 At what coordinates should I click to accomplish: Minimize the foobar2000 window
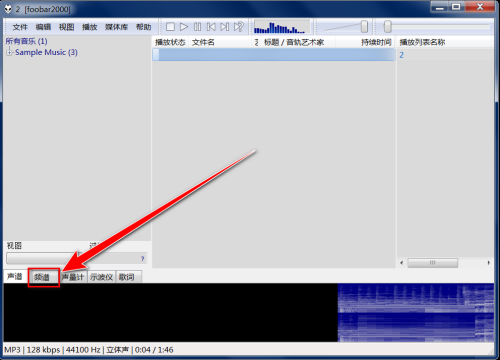point(440,7)
